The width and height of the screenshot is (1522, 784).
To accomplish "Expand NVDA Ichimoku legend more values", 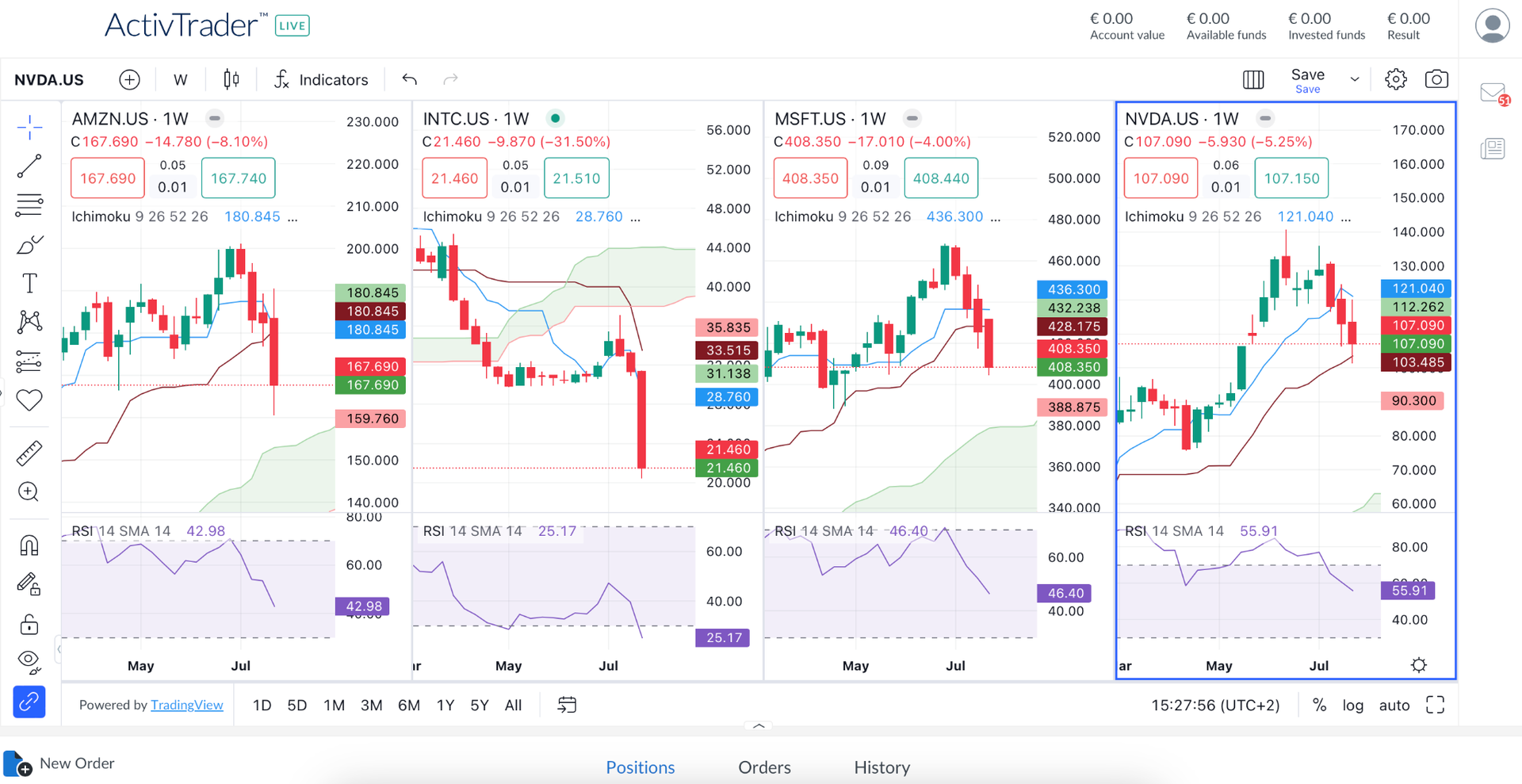I will pos(1345,217).
